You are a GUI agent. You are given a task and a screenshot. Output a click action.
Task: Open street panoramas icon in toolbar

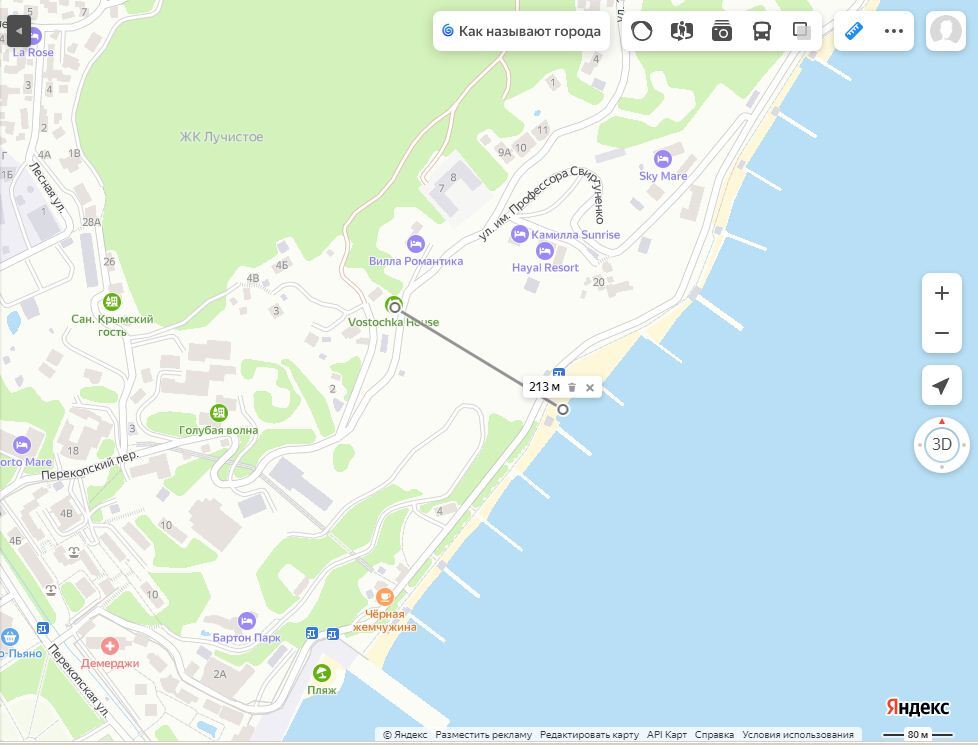(x=682, y=31)
